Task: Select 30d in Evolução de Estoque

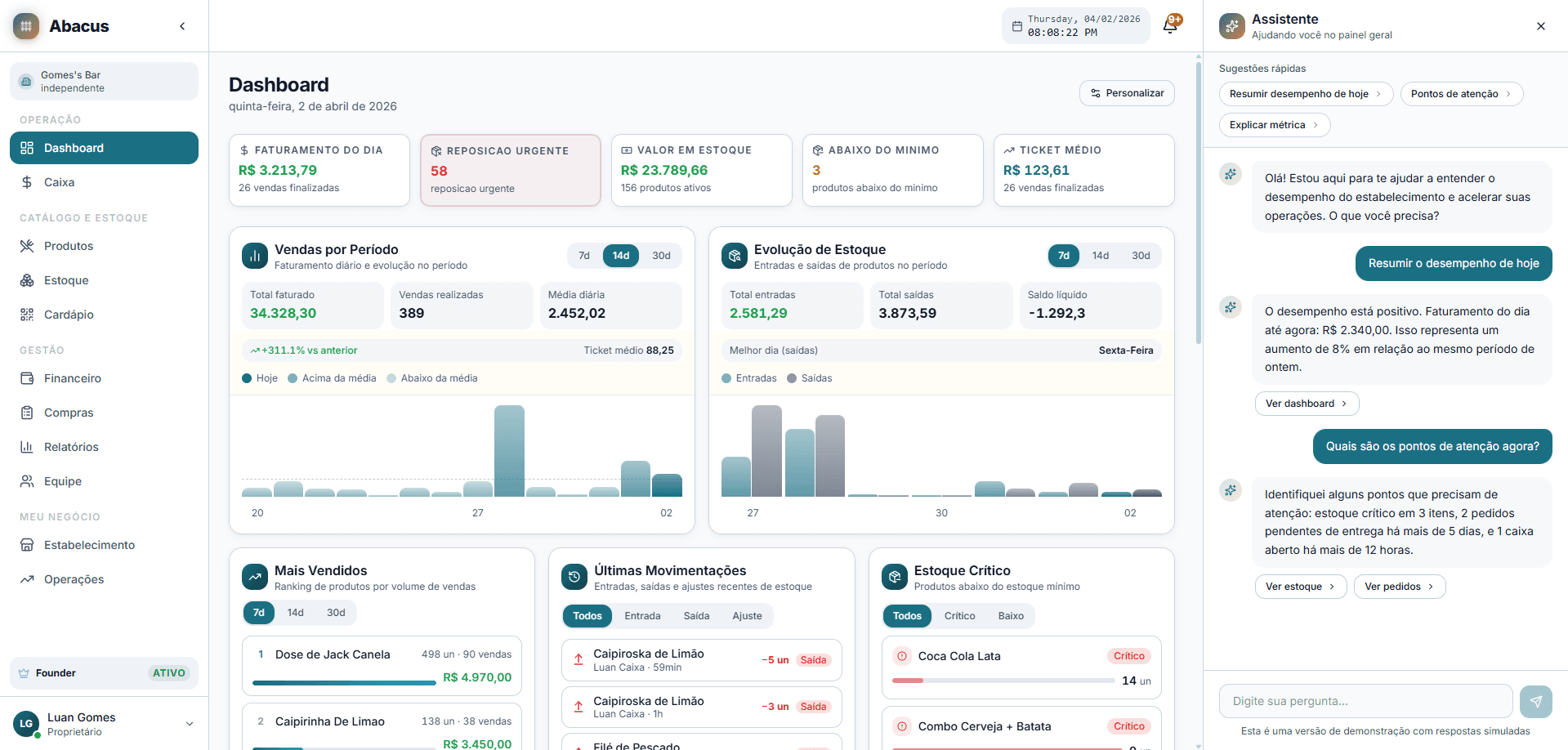Action: 1141,256
